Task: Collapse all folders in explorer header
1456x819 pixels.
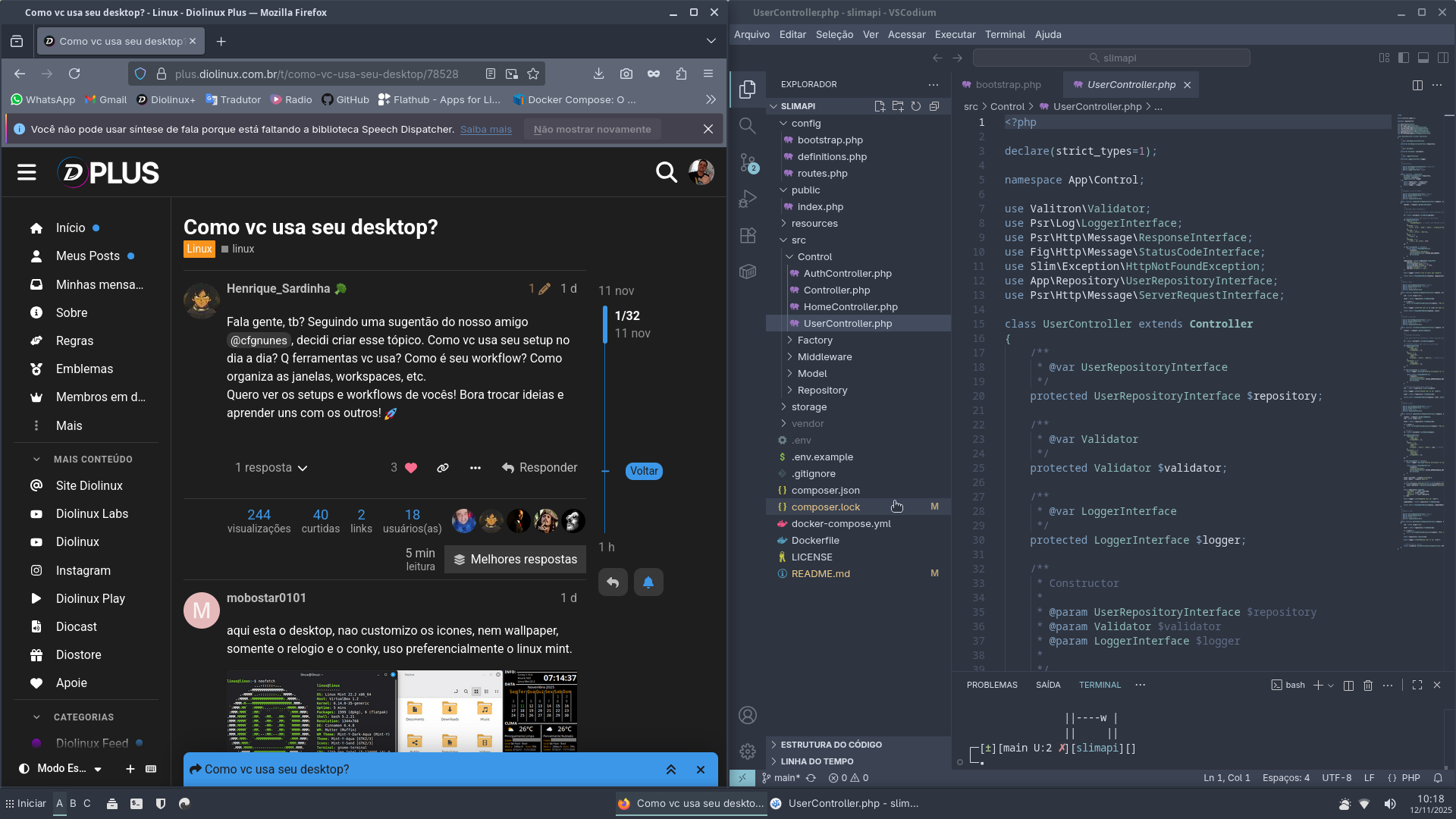Action: [934, 106]
